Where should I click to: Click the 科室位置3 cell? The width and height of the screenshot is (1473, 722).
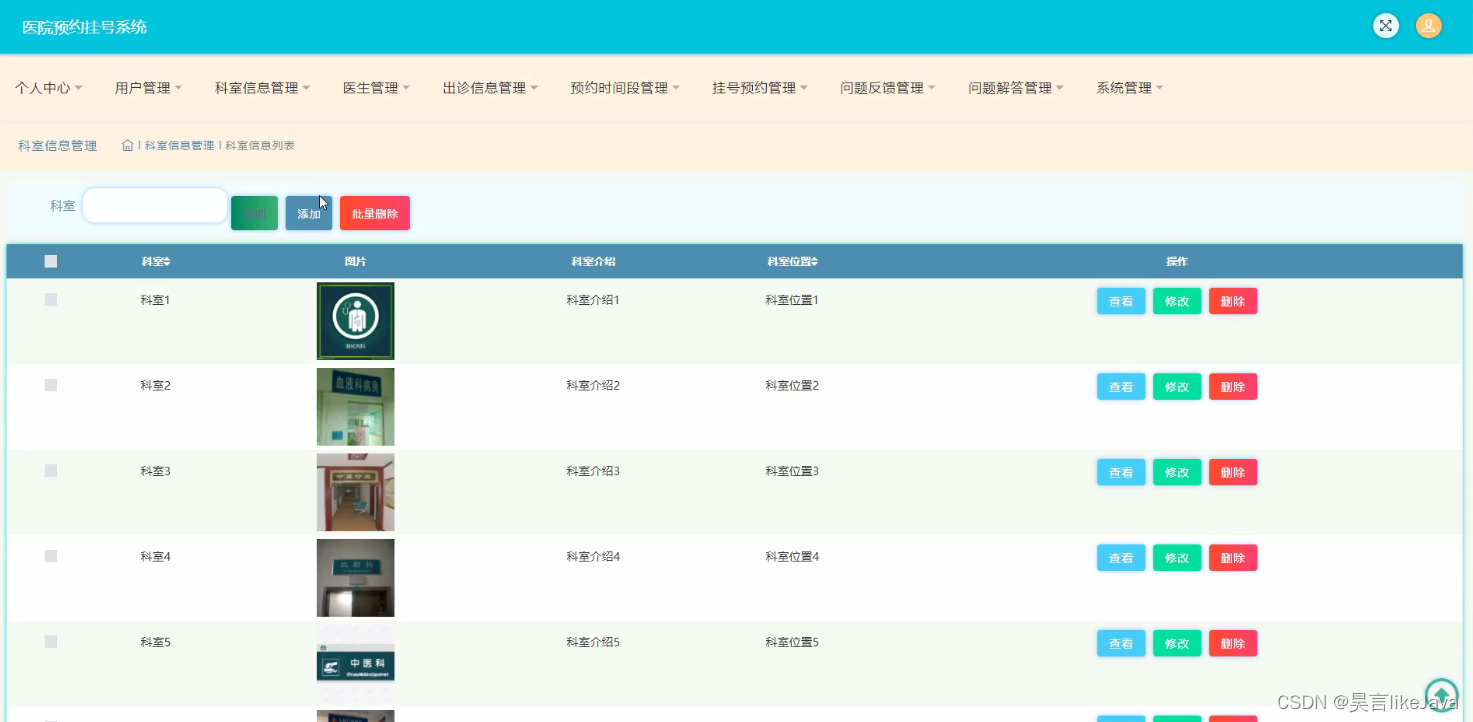pos(792,470)
